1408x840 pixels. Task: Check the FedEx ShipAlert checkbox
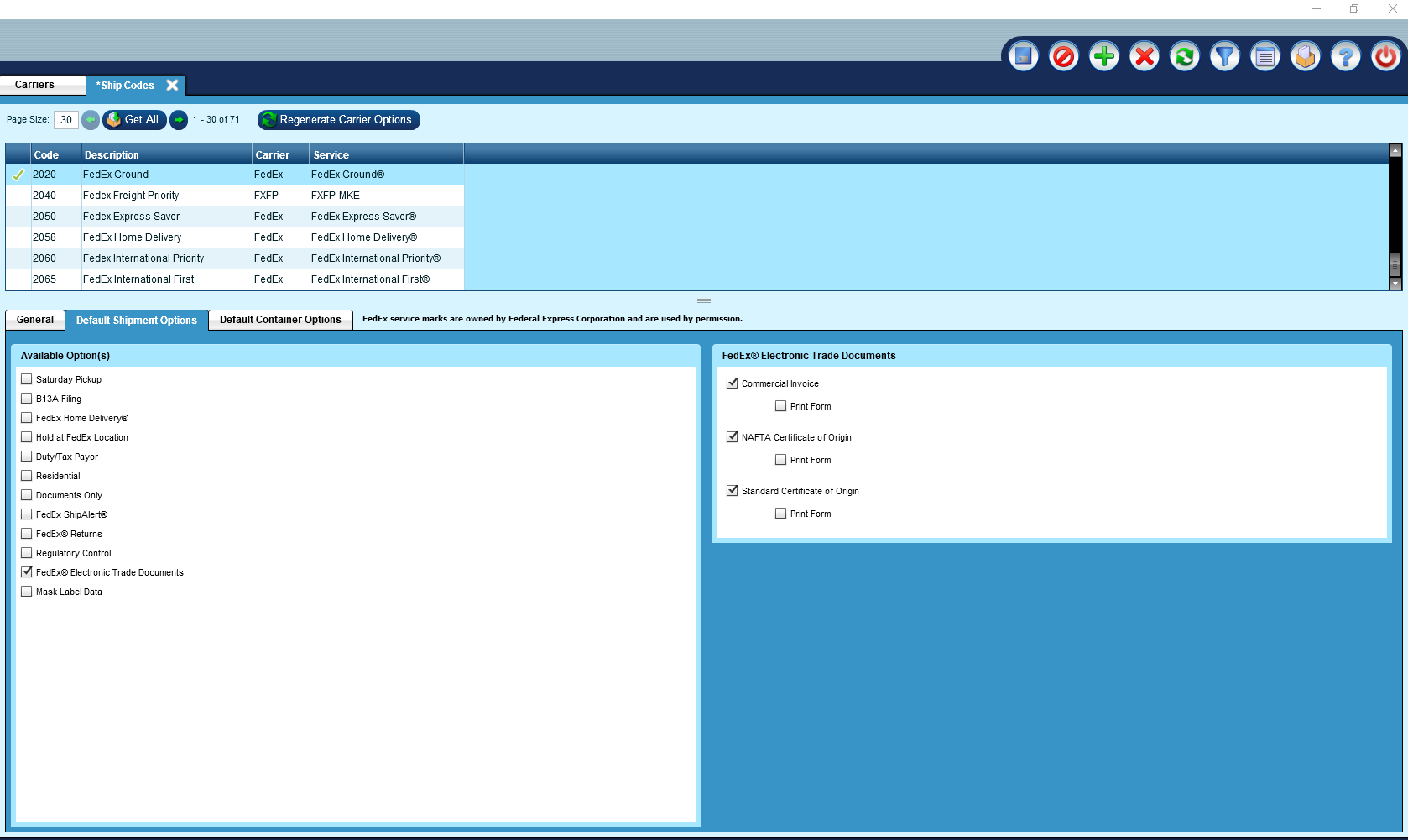(x=27, y=514)
